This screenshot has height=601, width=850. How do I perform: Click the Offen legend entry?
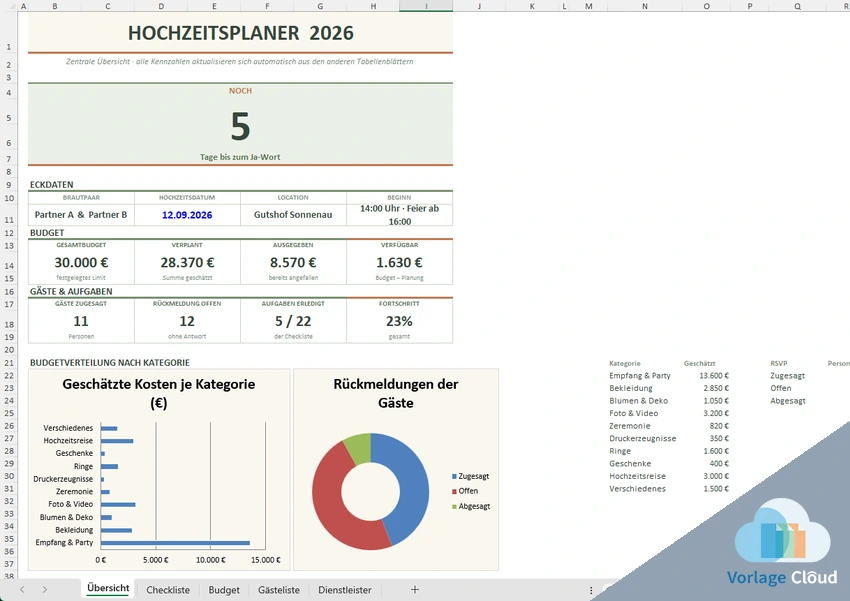click(465, 491)
